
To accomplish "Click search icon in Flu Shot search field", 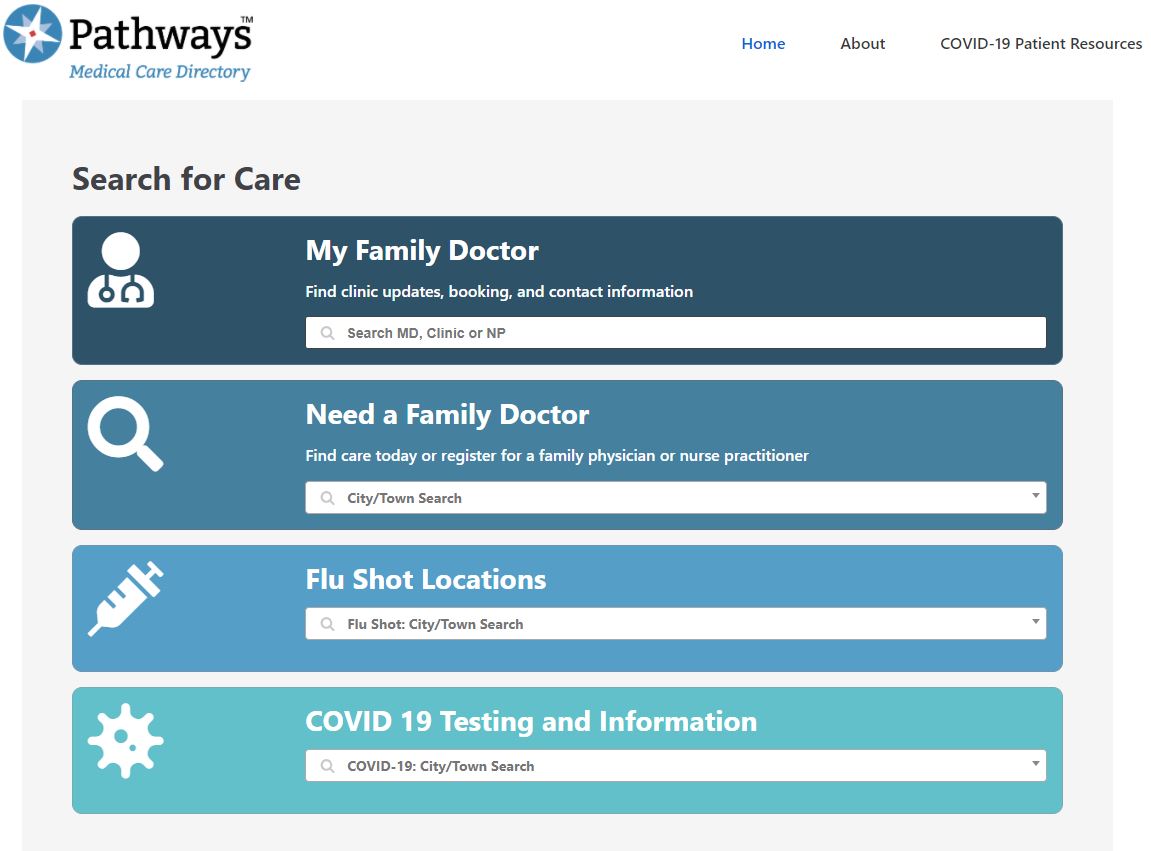I will [327, 624].
